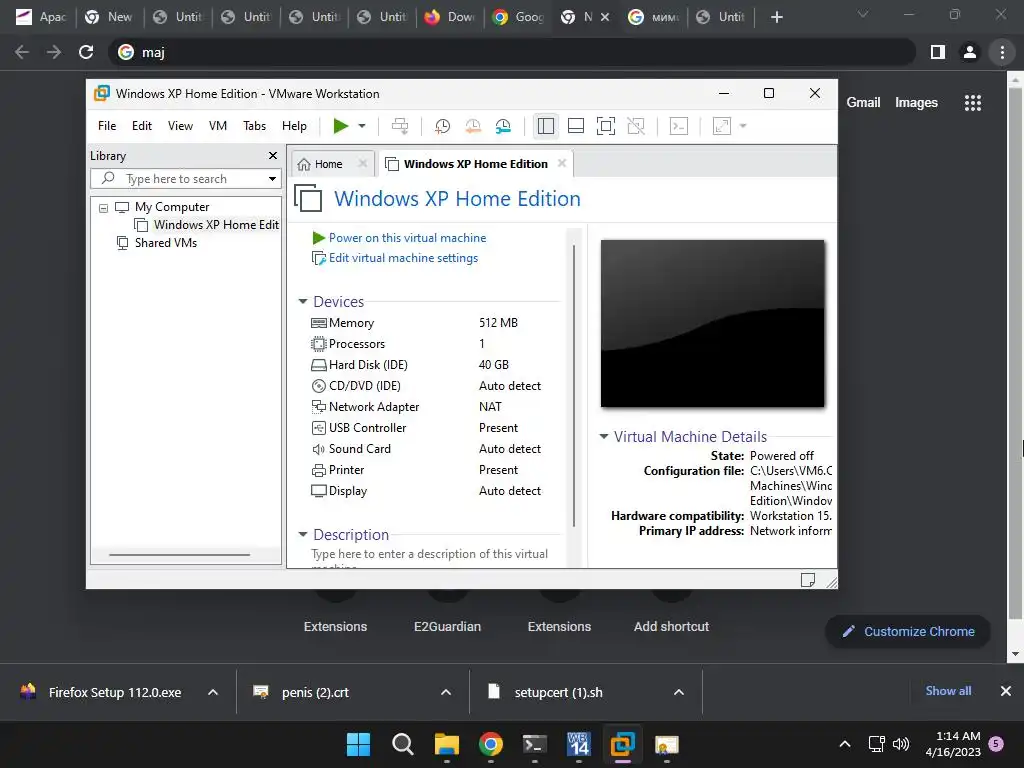Collapse the Description section
The image size is (1024, 768).
(x=302, y=534)
